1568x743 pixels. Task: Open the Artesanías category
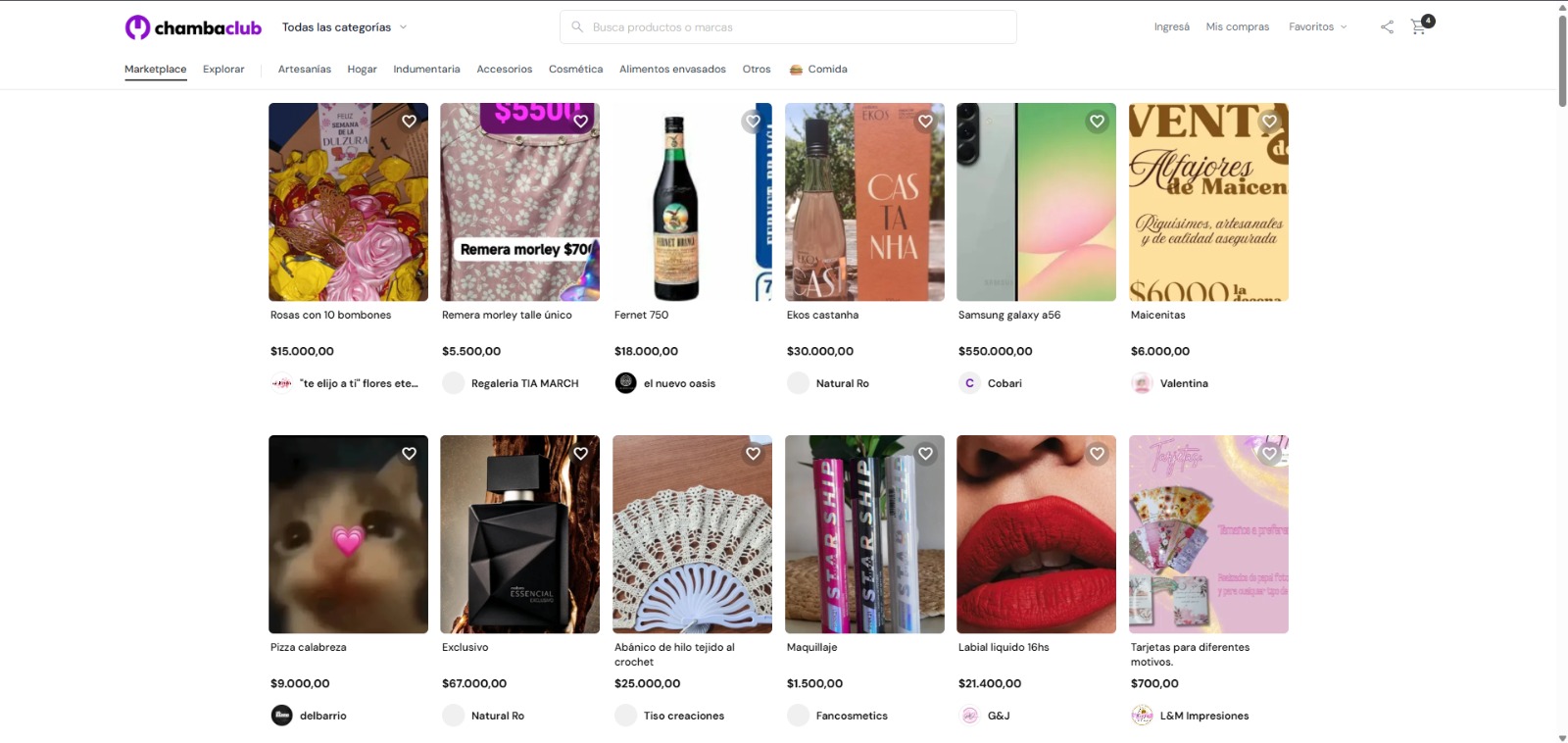[305, 70]
